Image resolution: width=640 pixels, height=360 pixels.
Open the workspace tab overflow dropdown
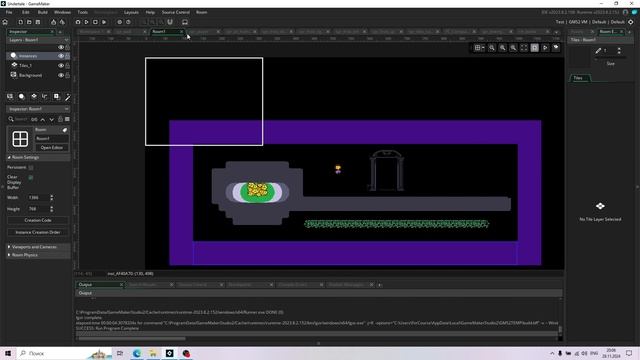point(556,32)
